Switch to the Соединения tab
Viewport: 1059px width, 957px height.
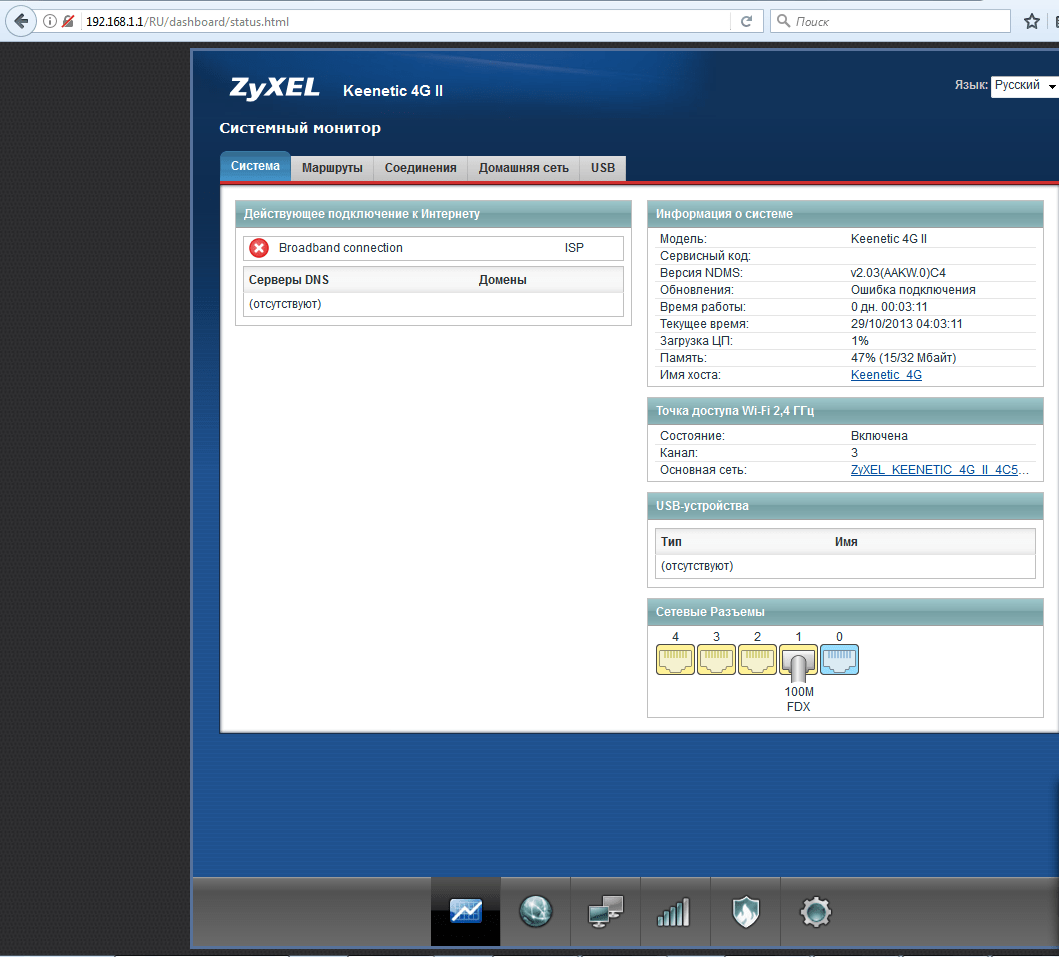tap(421, 168)
